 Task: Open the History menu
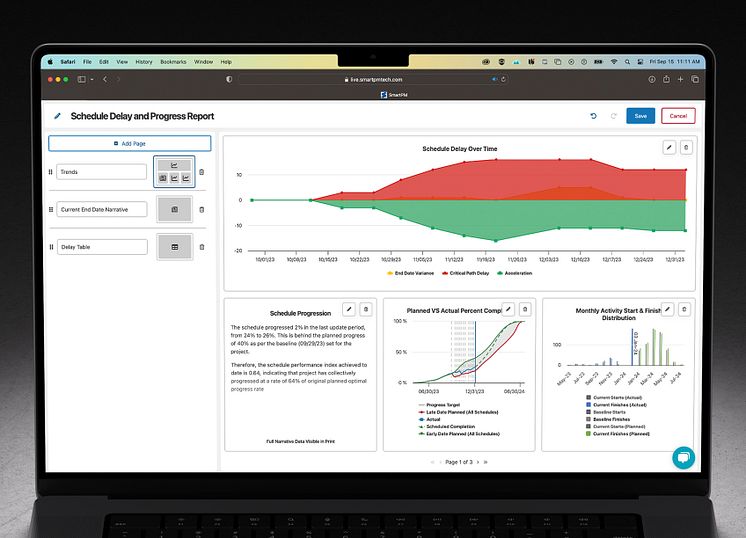click(144, 62)
